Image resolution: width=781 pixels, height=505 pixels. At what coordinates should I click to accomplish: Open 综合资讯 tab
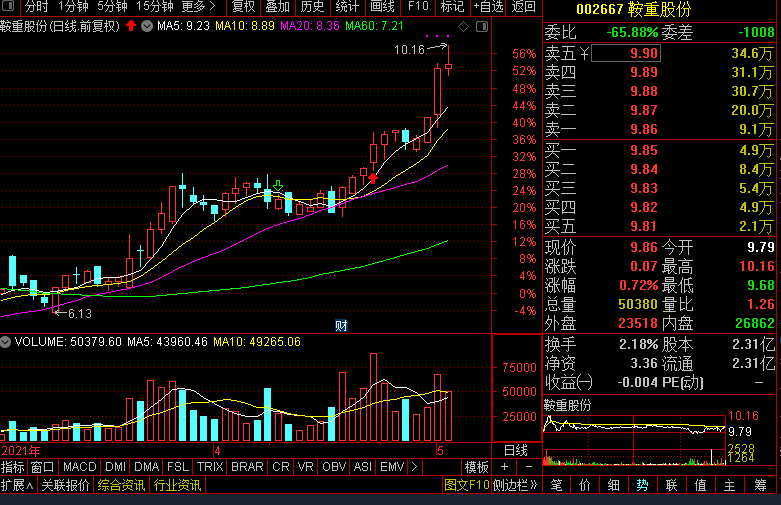pyautogui.click(x=122, y=485)
